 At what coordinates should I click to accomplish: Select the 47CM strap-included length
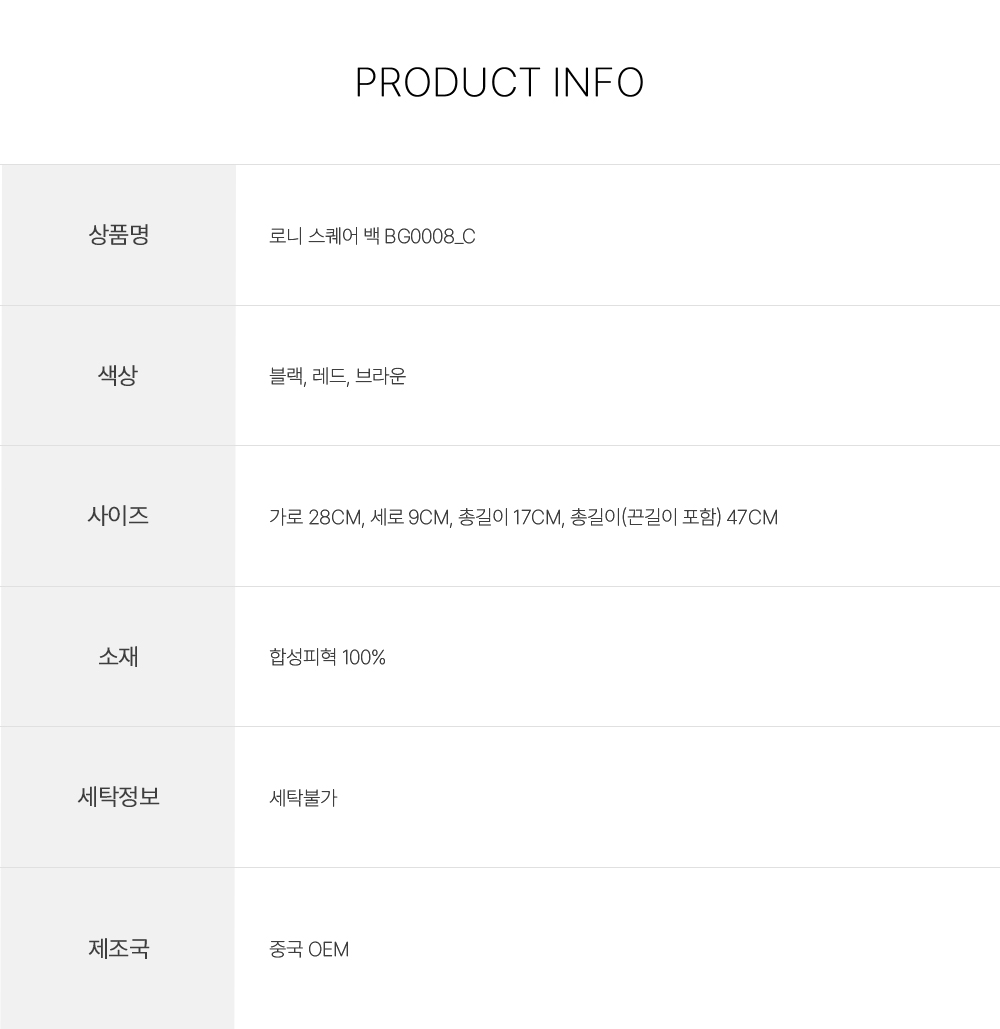[753, 518]
